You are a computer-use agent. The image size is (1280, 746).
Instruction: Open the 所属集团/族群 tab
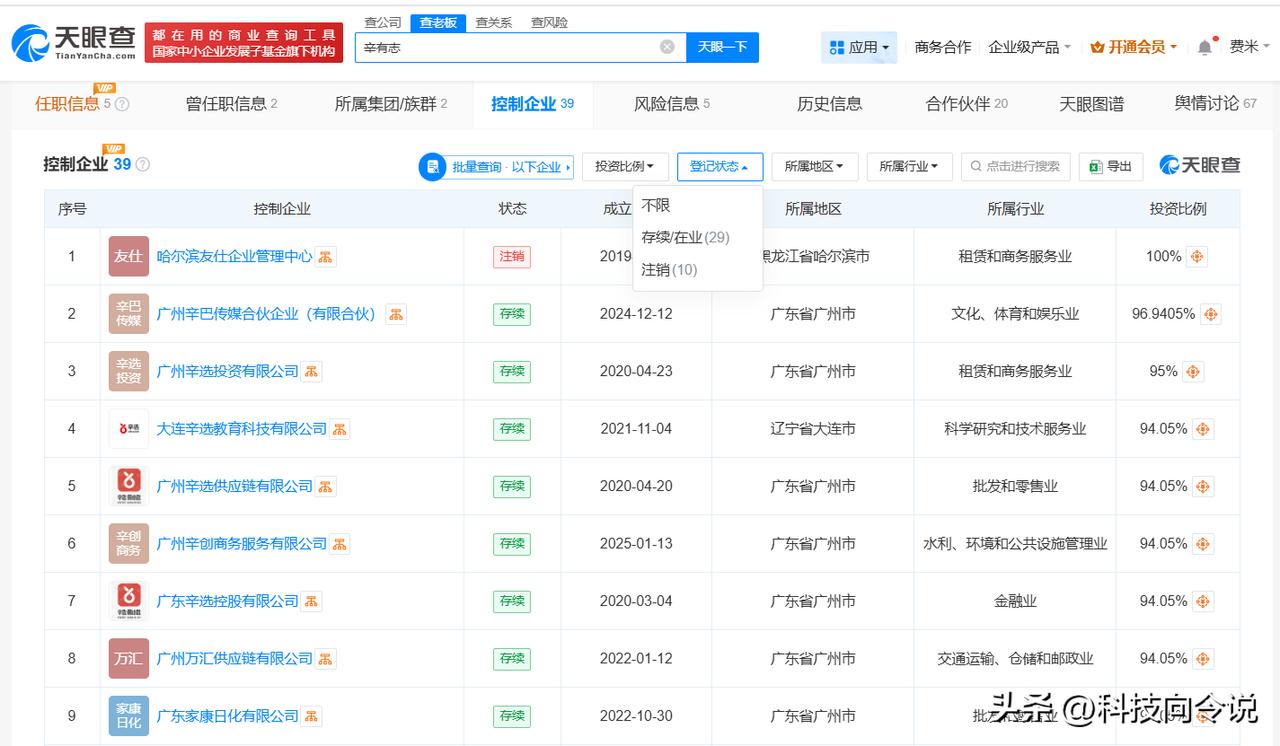(x=391, y=104)
